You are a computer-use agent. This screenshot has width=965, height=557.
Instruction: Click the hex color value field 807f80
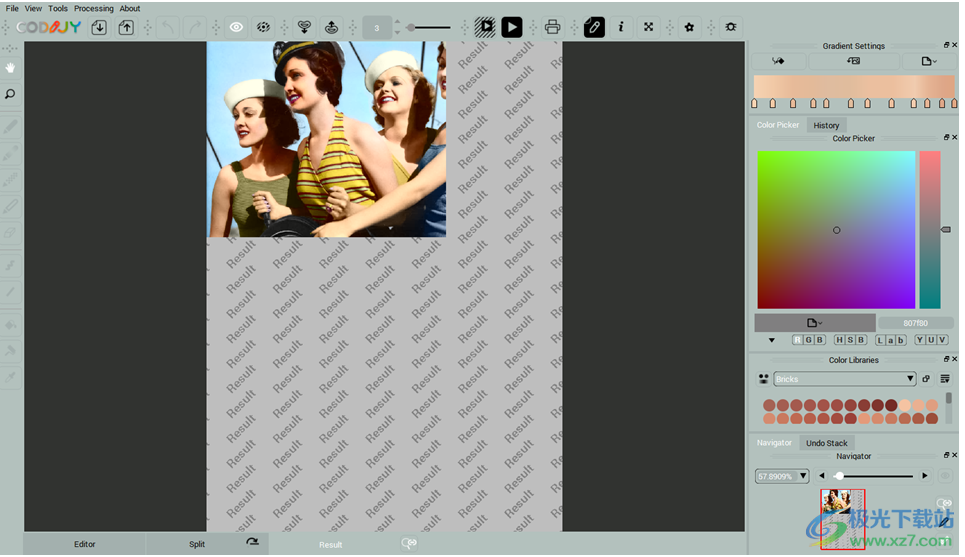(x=915, y=323)
